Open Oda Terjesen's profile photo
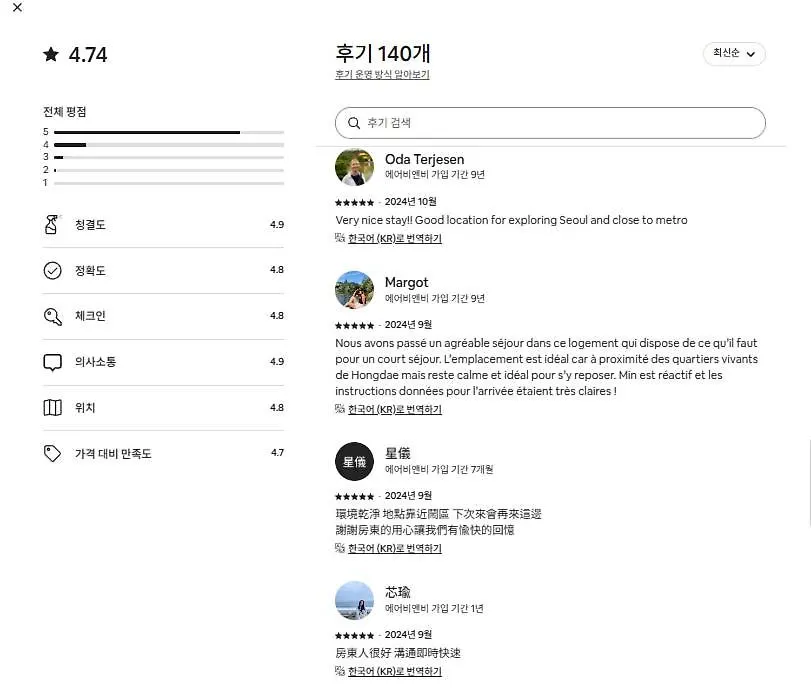This screenshot has height=700, width=811. (354, 167)
